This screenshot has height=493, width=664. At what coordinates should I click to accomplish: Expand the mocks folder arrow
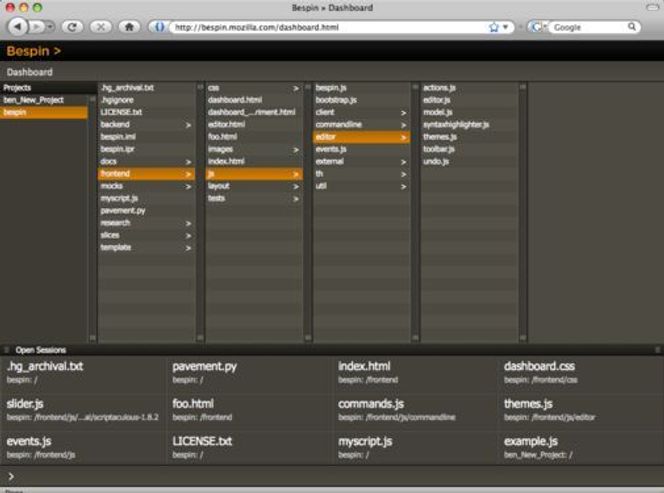point(188,186)
